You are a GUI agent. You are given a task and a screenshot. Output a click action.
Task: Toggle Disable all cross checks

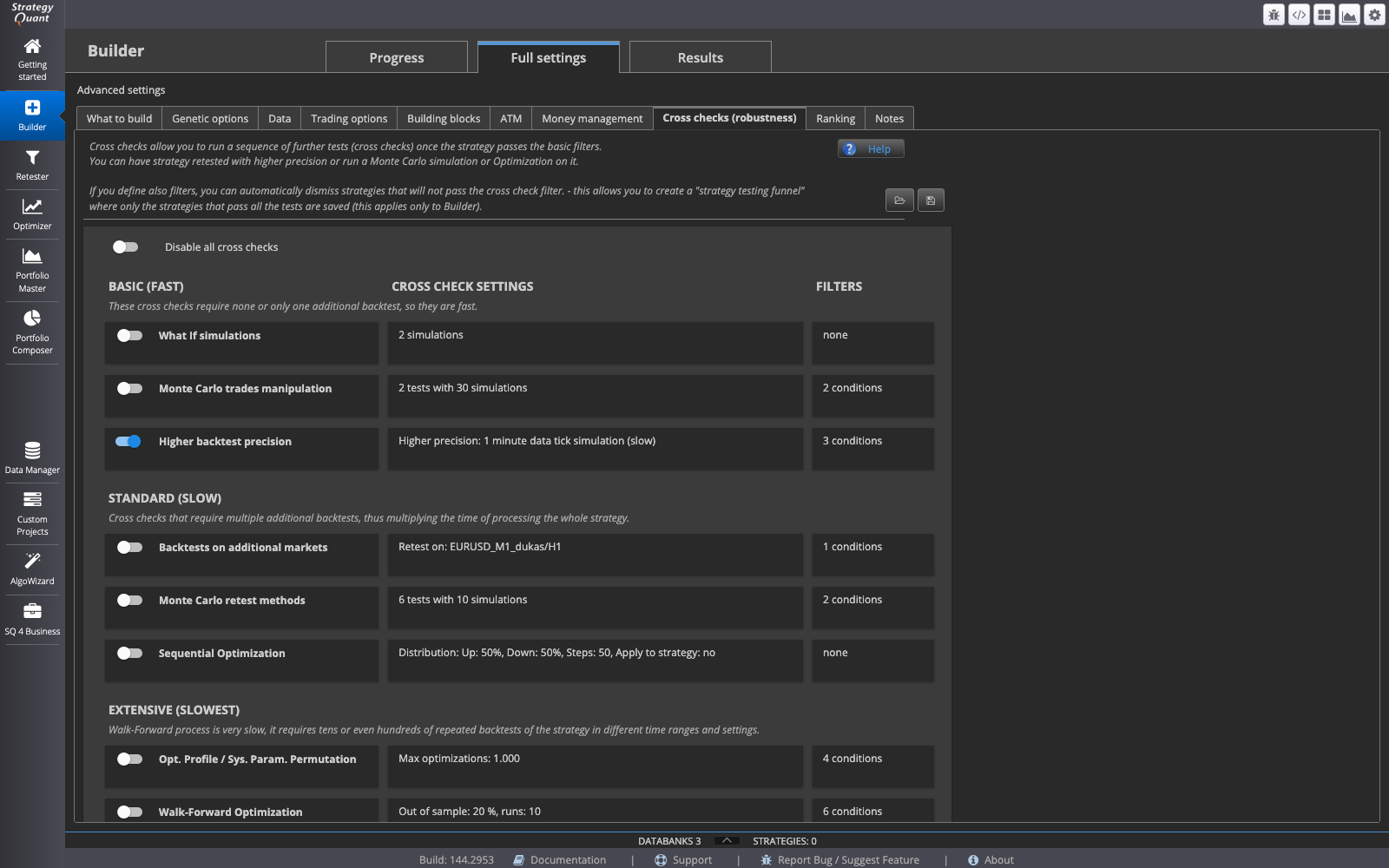[125, 247]
